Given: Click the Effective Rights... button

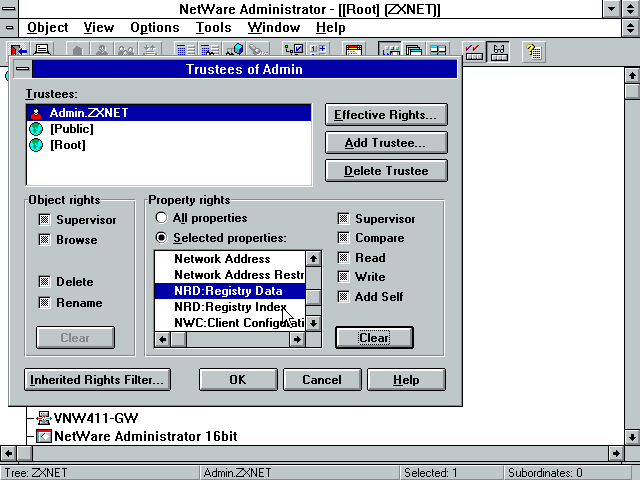Looking at the screenshot, I should point(386,115).
